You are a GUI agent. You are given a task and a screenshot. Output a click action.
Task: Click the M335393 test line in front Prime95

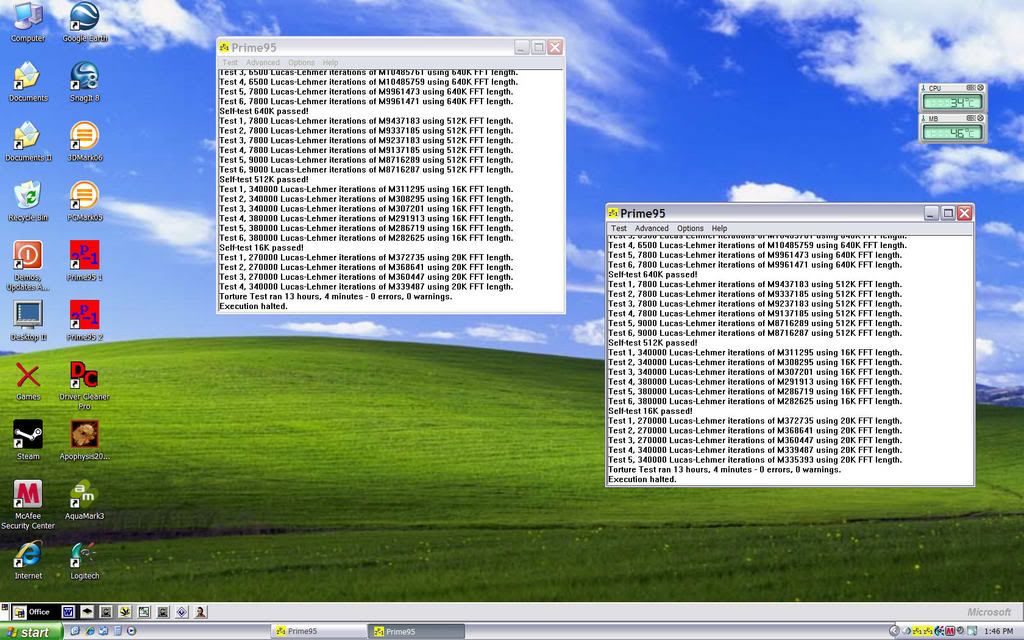pyautogui.click(x=755, y=460)
